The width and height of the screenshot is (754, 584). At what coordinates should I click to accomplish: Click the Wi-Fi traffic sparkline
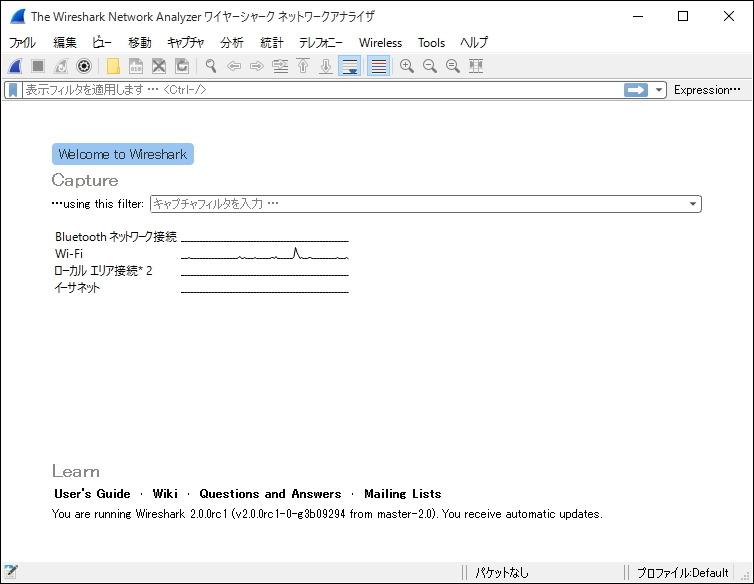tap(264, 254)
